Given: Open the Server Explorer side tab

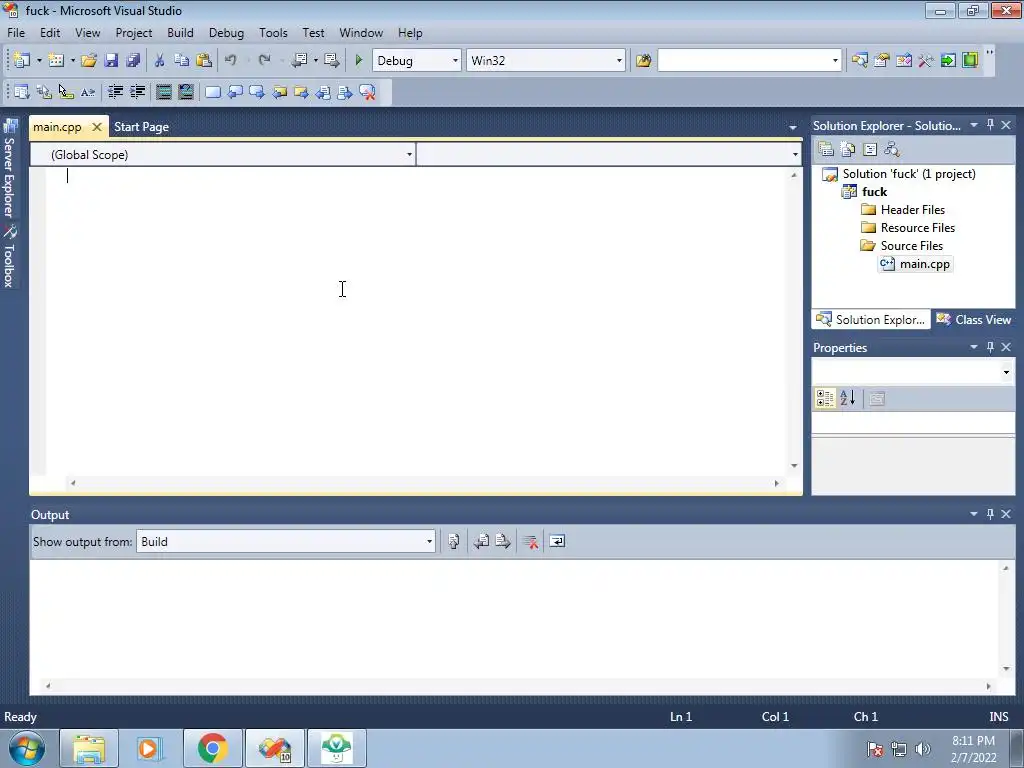Looking at the screenshot, I should tap(9, 168).
